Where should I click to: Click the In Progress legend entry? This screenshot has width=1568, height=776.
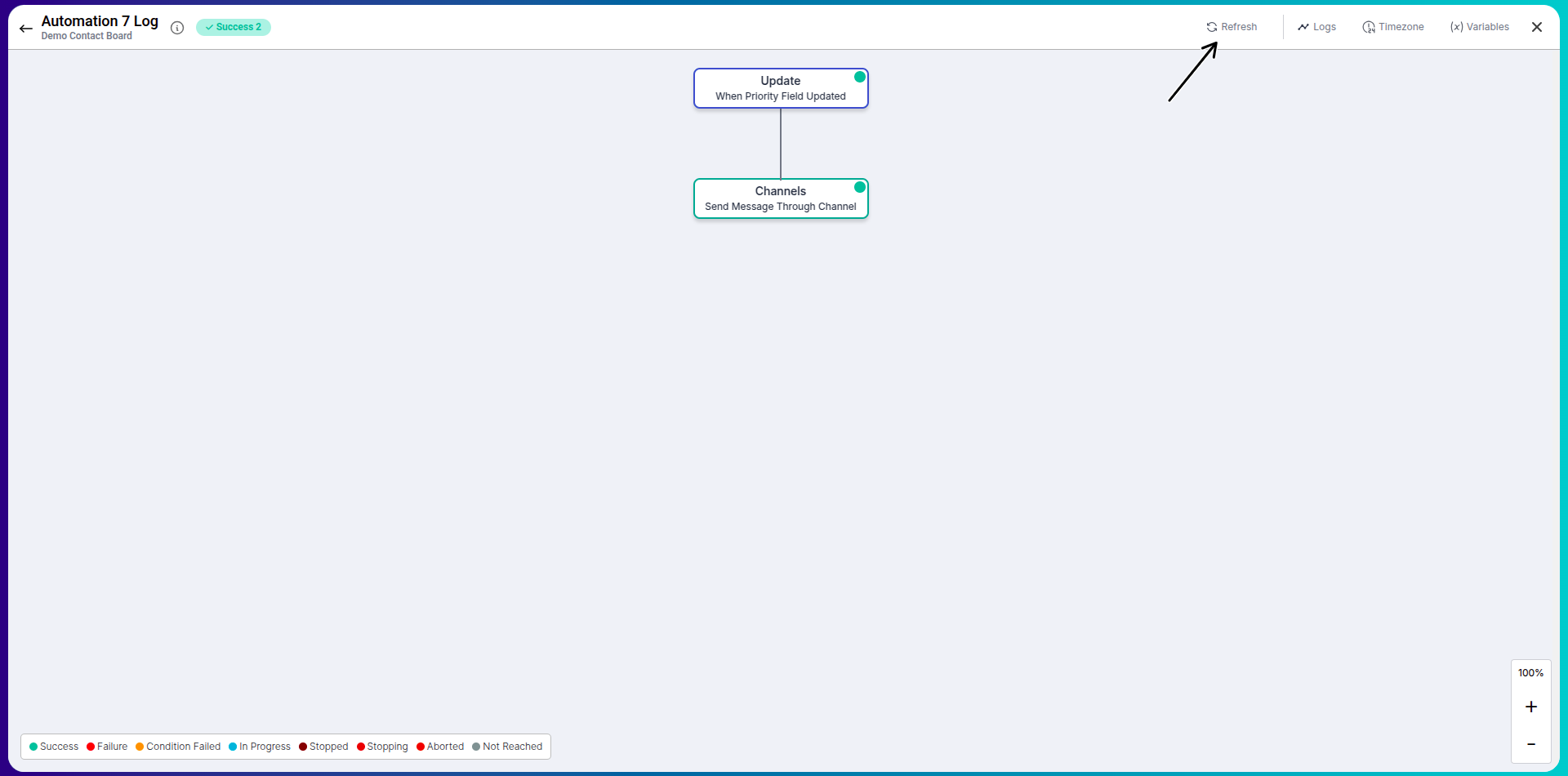[260, 747]
